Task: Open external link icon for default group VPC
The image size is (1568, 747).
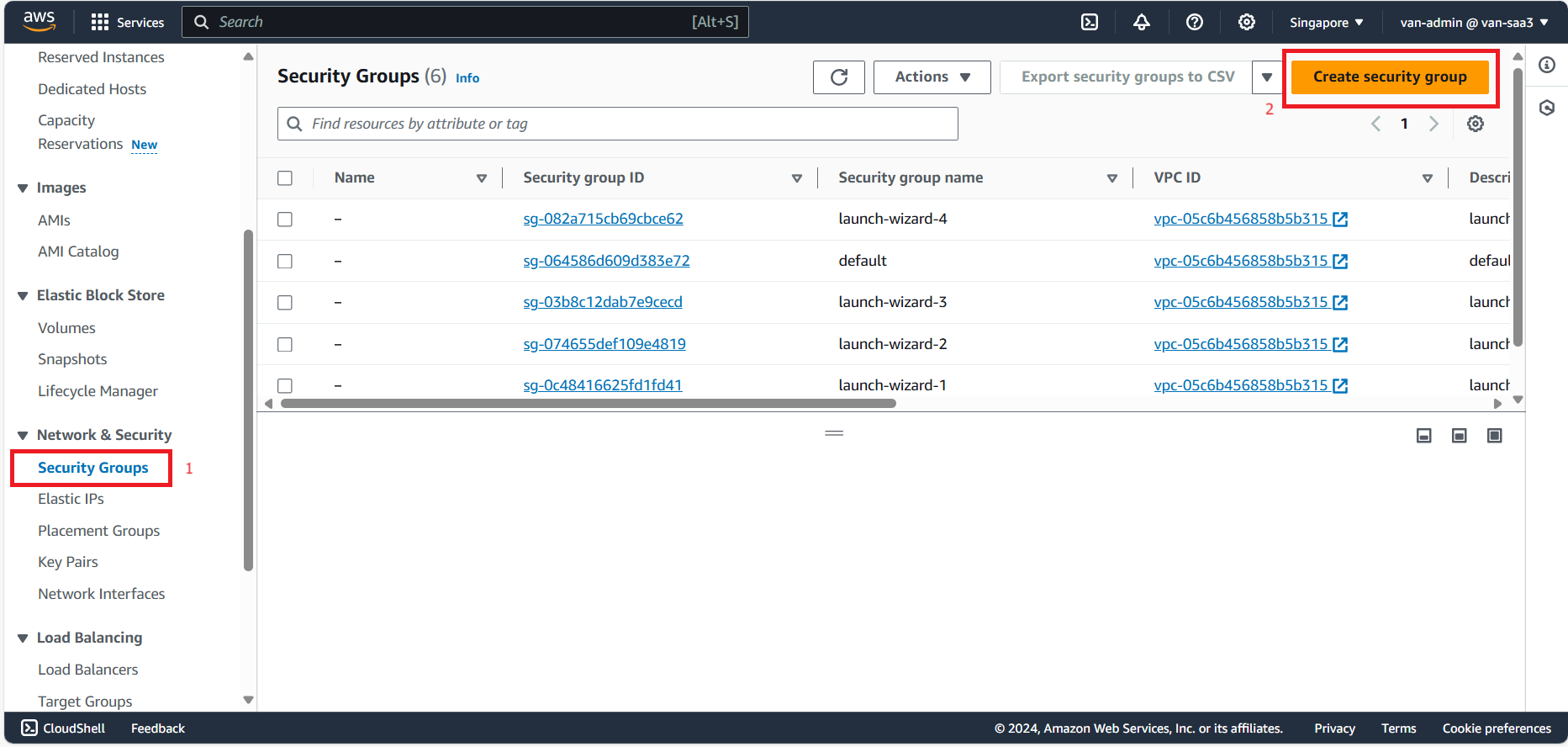Action: click(1341, 262)
